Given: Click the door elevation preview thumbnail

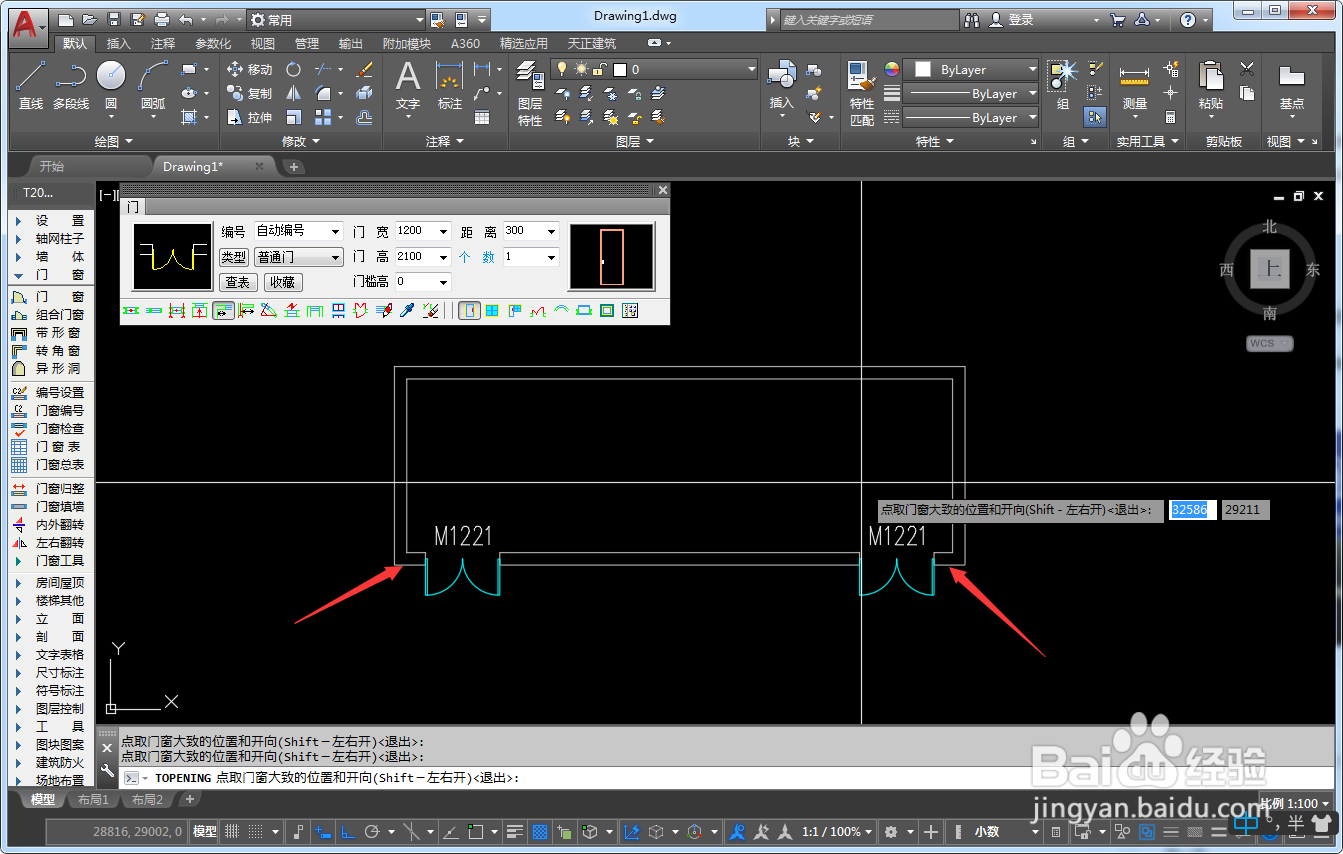Looking at the screenshot, I should point(611,257).
